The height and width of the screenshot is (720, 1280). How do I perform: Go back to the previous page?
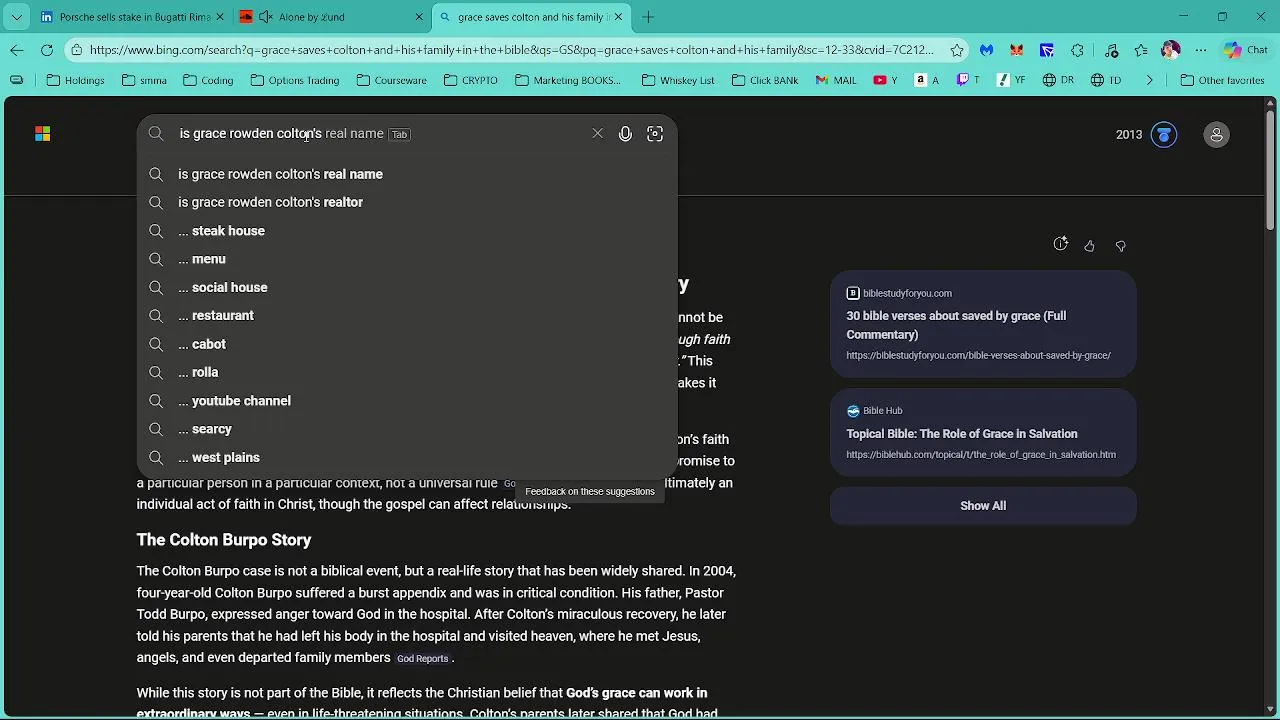pos(17,50)
